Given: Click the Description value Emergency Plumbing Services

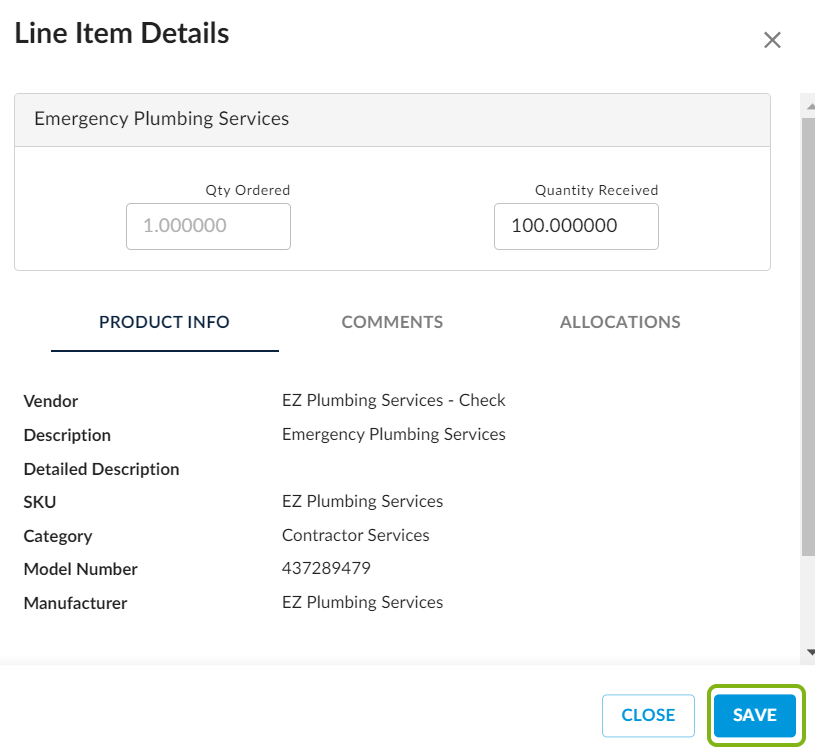Looking at the screenshot, I should click(394, 434).
